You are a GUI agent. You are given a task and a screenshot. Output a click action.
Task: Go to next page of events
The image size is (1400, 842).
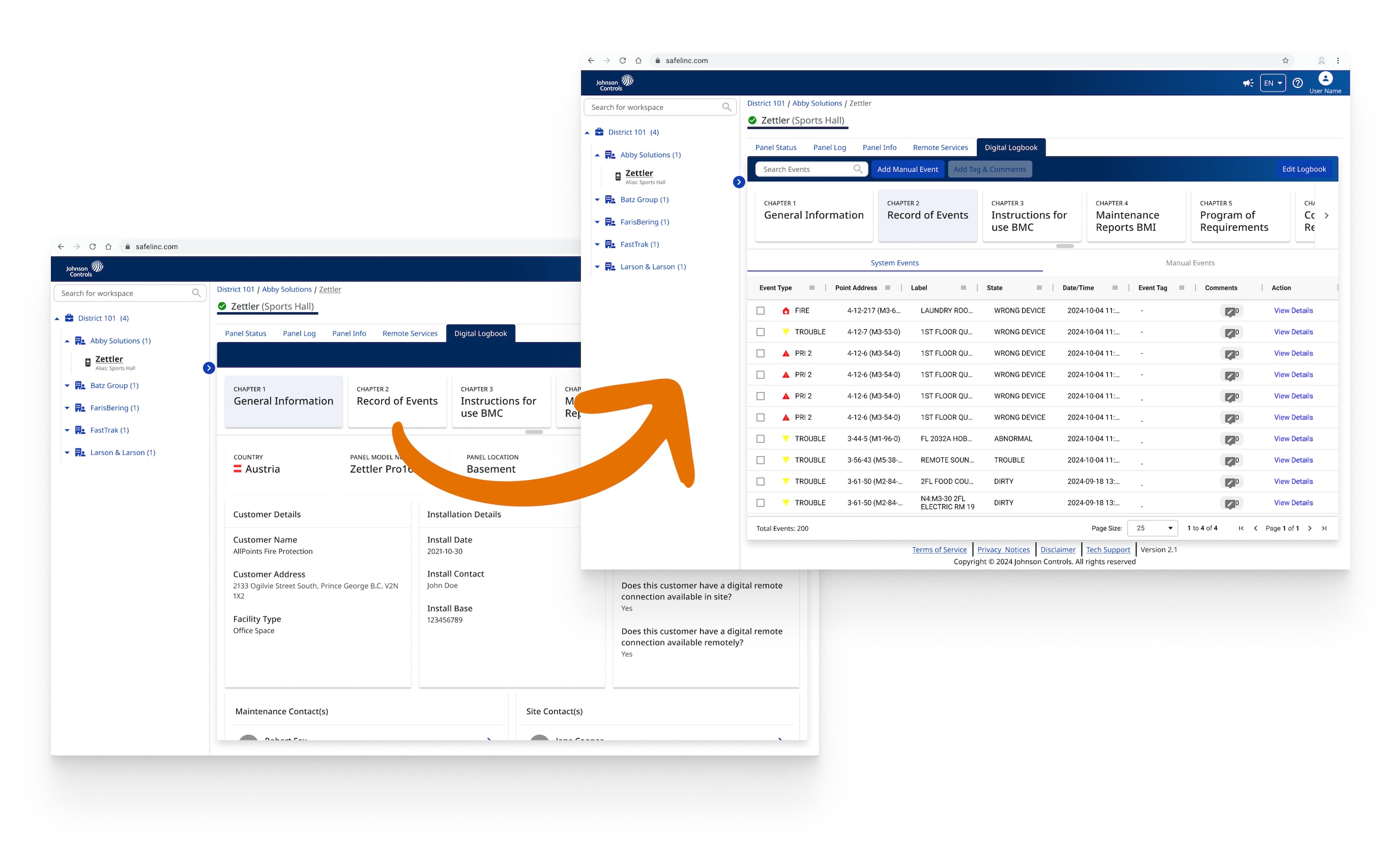1309,528
